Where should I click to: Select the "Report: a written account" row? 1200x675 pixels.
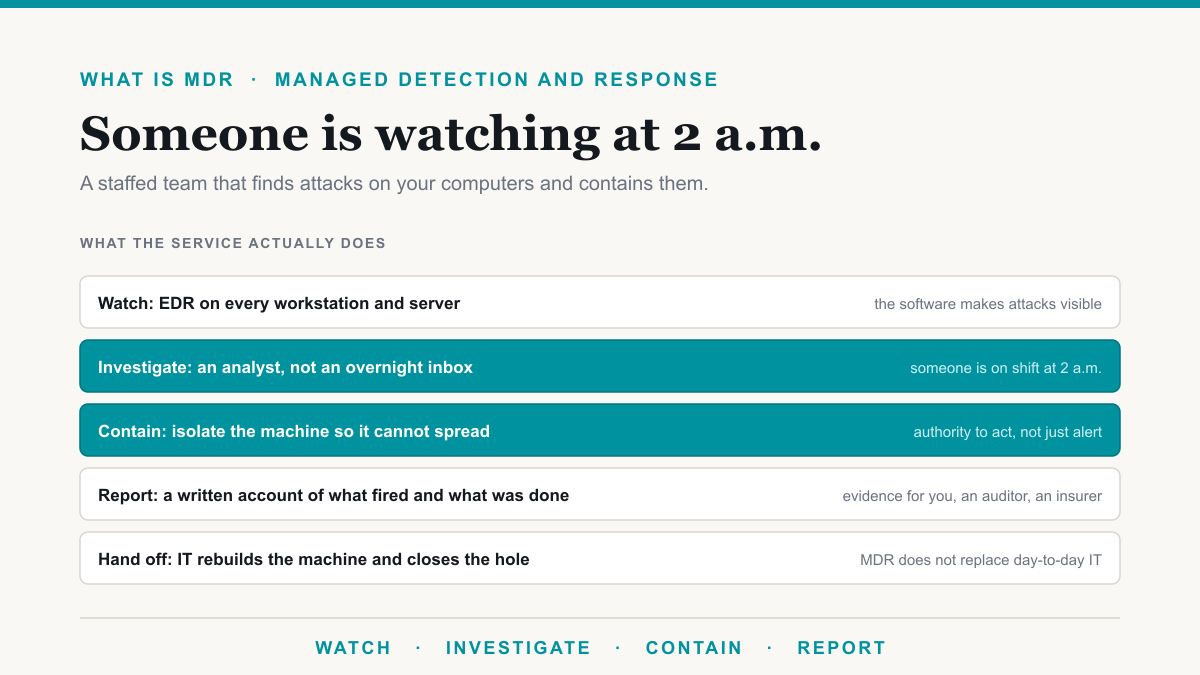600,494
